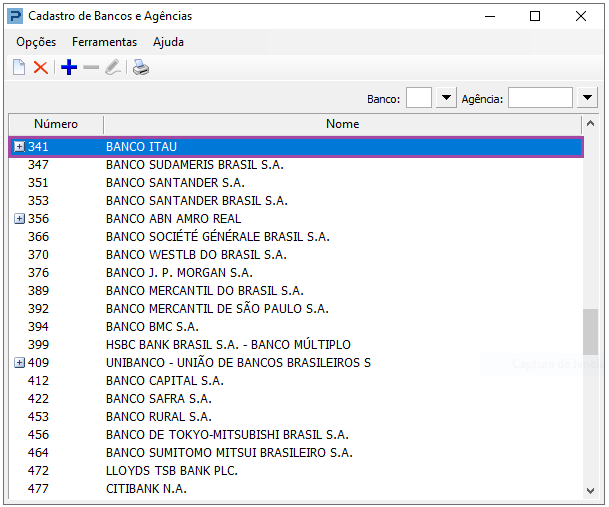Click the scrollbar down arrow
Image resolution: width=609 pixels, height=507 pixels.
[591, 491]
